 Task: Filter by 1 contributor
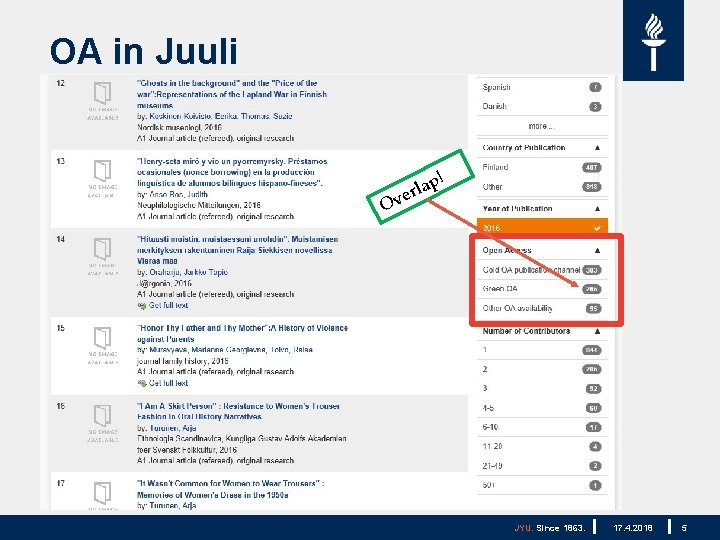(542, 350)
